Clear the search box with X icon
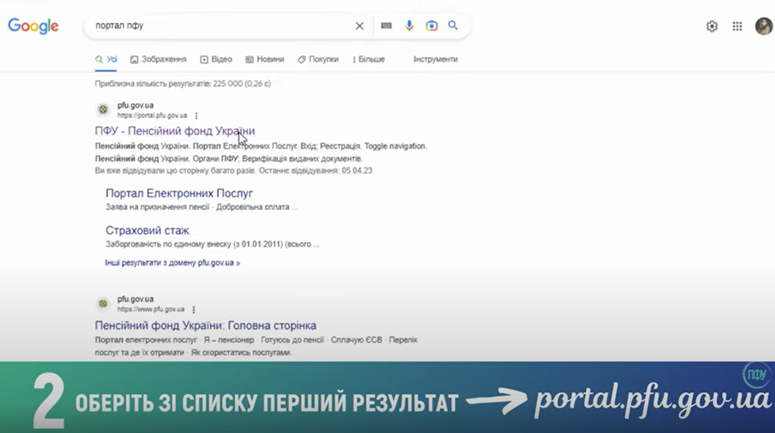The width and height of the screenshot is (775, 433). click(x=360, y=26)
